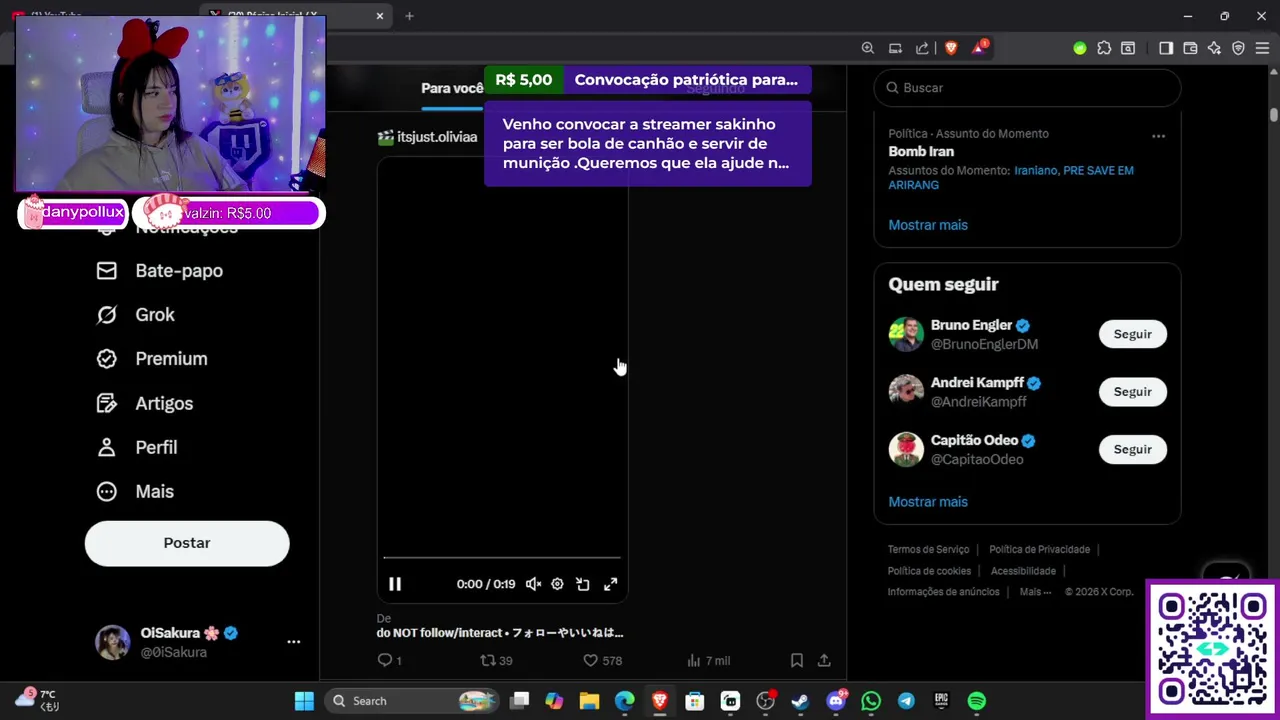The height and width of the screenshot is (720, 1280).
Task: Click the taskbar Search box
Action: coord(412,701)
